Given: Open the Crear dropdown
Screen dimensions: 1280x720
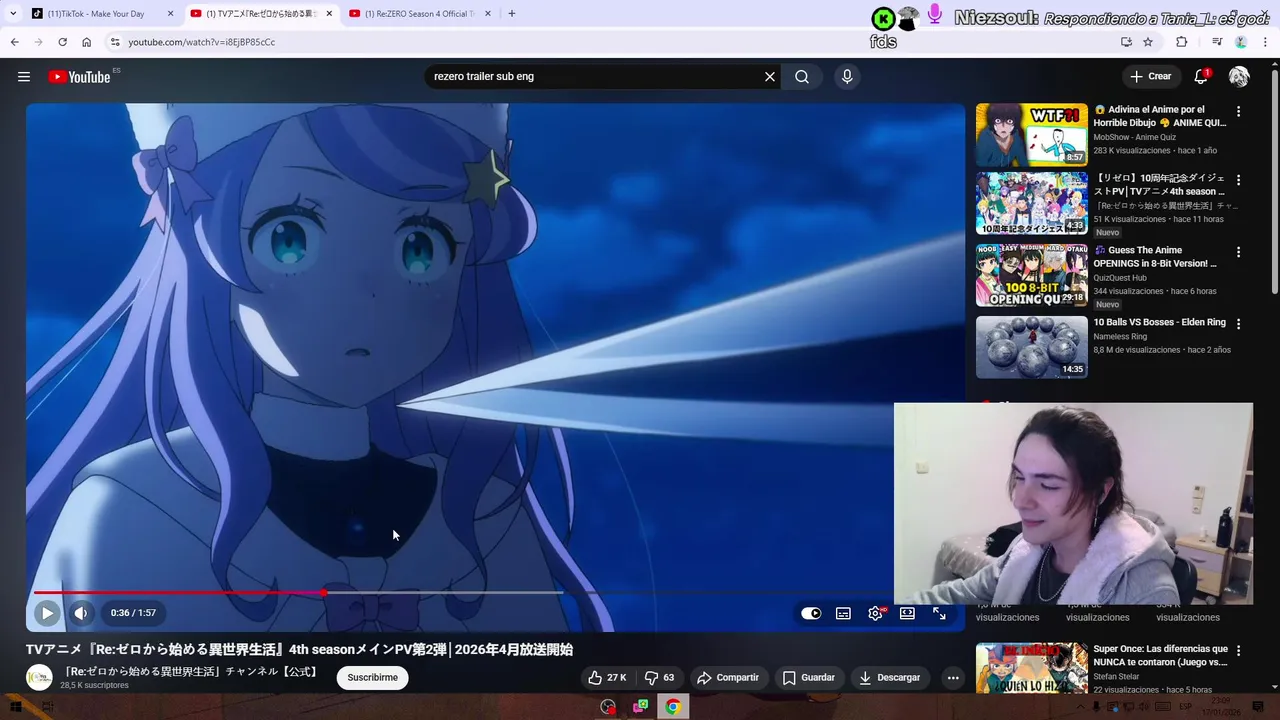Looking at the screenshot, I should point(1150,77).
